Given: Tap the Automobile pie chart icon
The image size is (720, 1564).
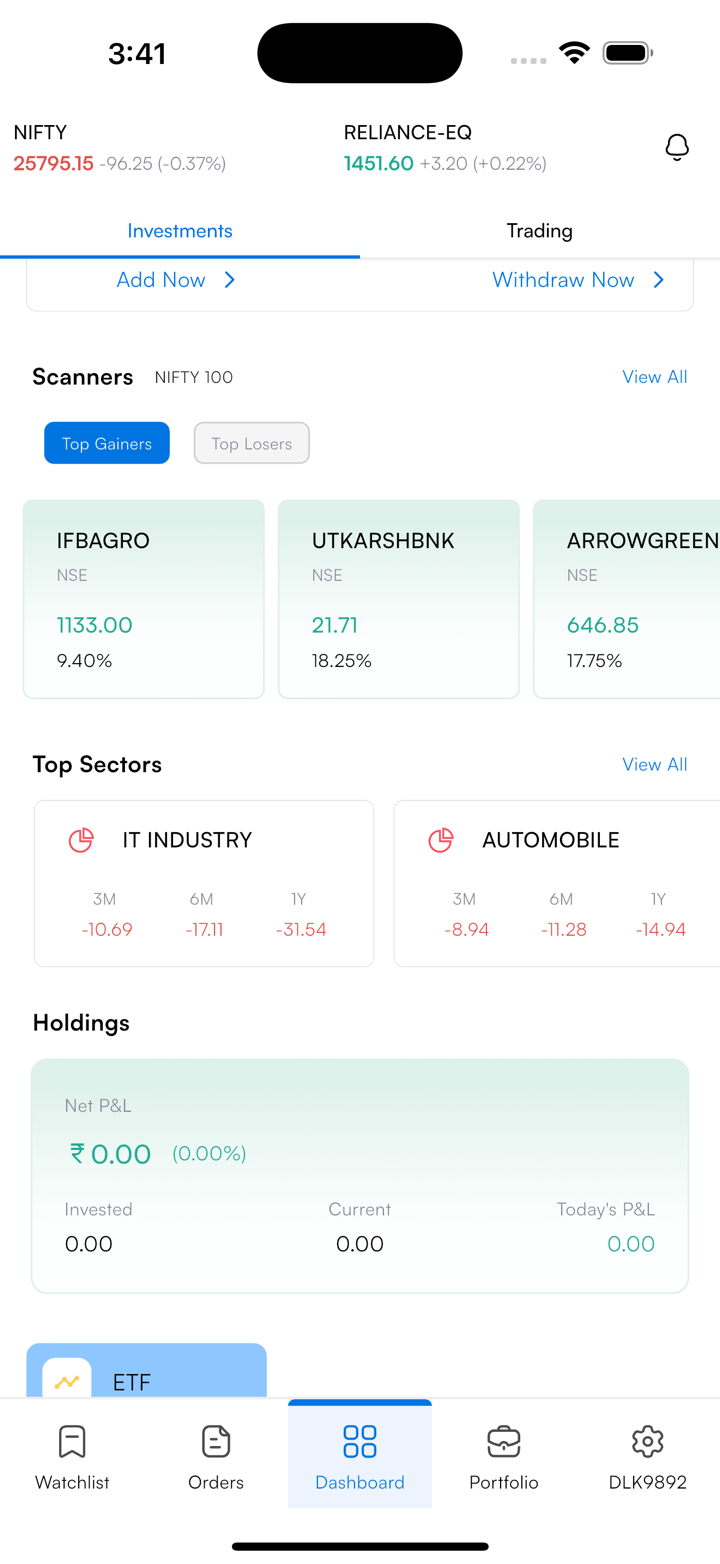Looking at the screenshot, I should pos(441,840).
